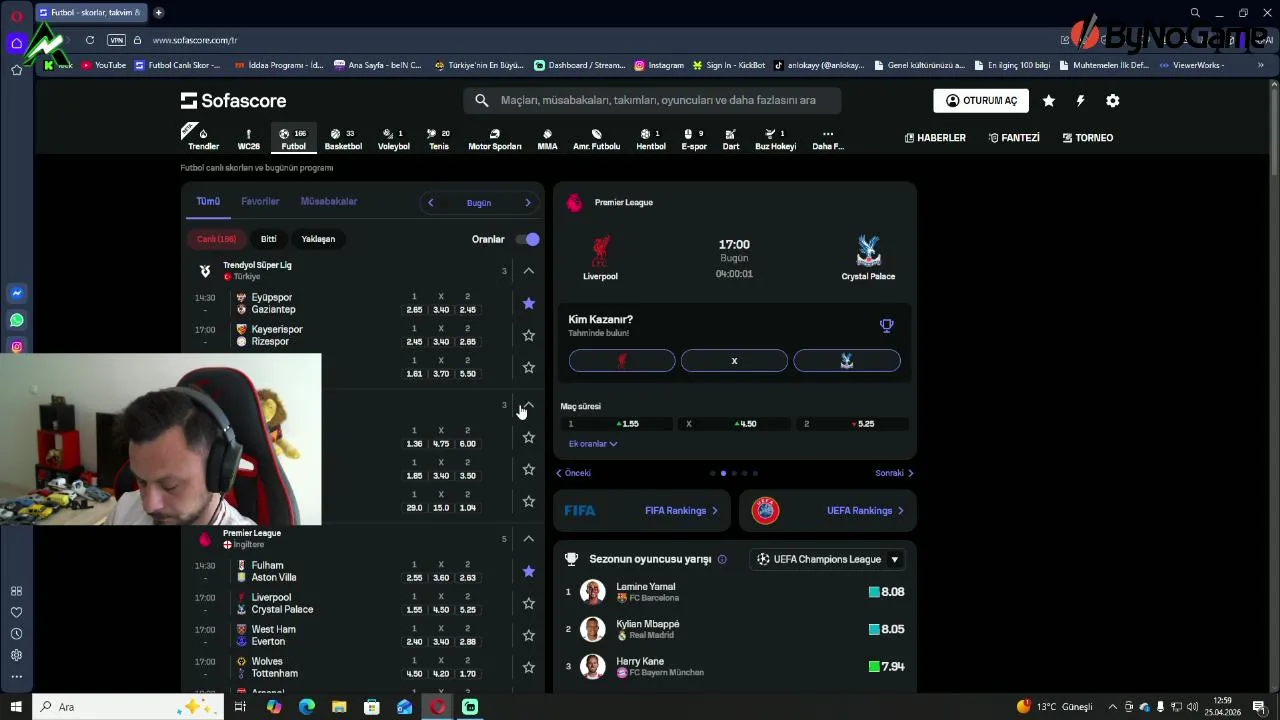
Task: Open the MMA category
Action: coord(547,139)
